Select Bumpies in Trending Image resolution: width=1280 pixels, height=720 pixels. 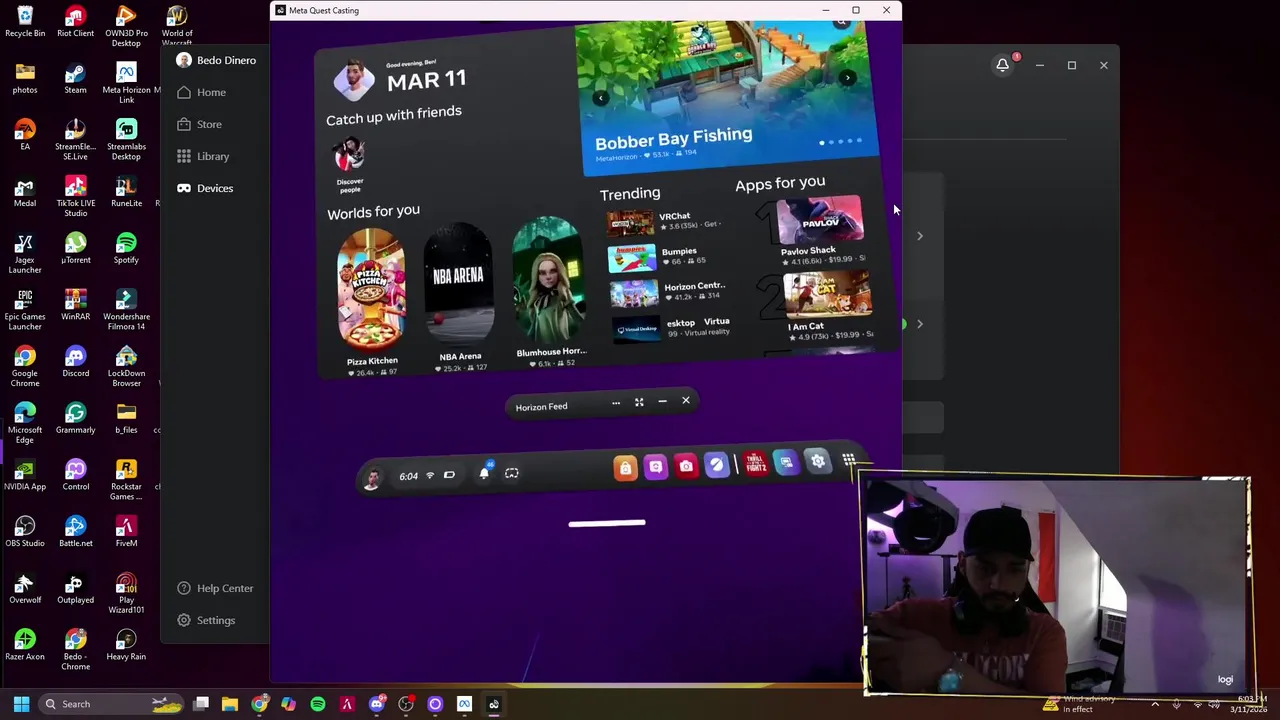pyautogui.click(x=660, y=256)
